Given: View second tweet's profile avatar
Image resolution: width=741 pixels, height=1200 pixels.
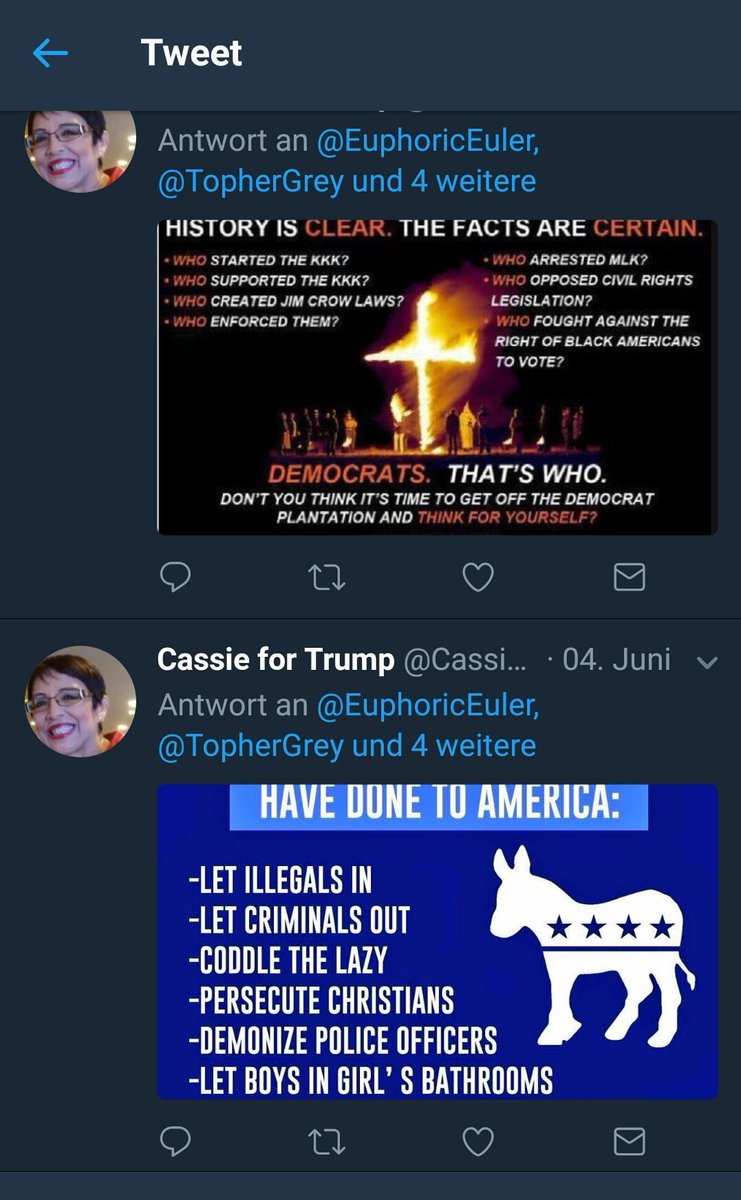Looking at the screenshot, I should (80, 701).
